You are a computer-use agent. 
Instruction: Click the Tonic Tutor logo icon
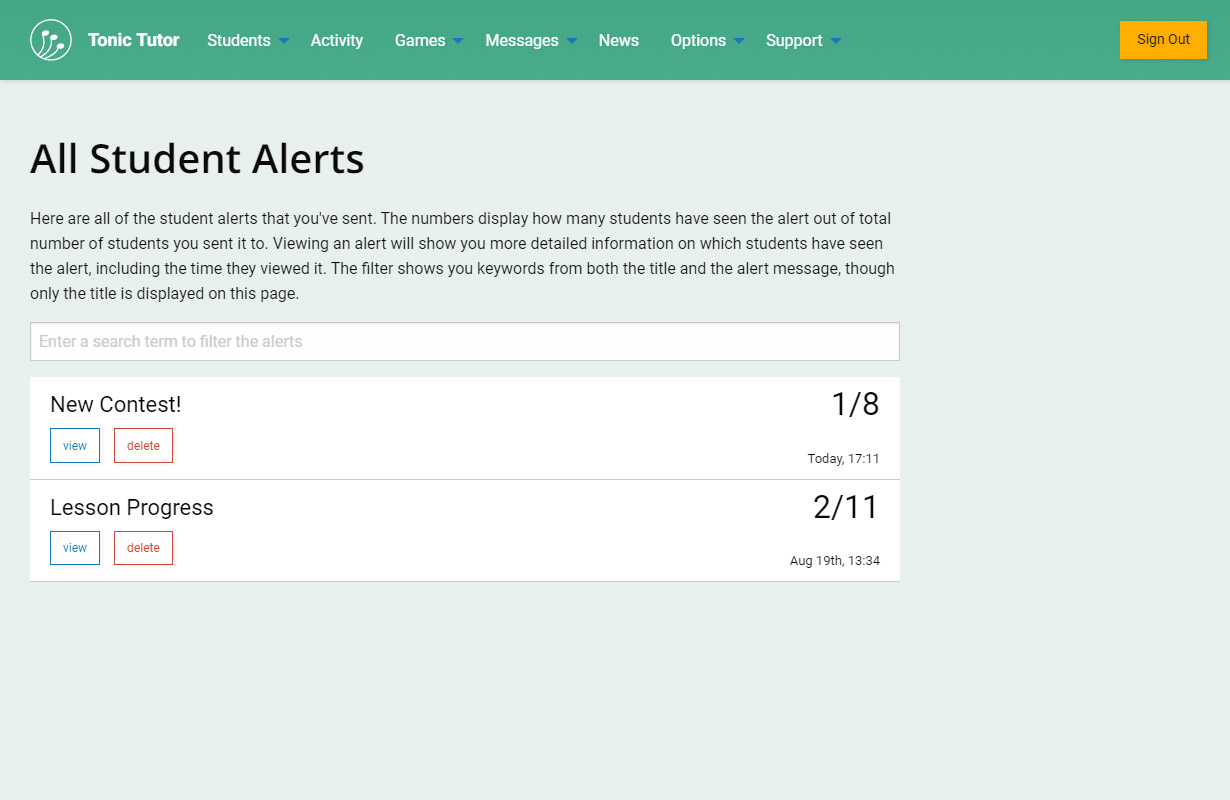pyautogui.click(x=51, y=40)
